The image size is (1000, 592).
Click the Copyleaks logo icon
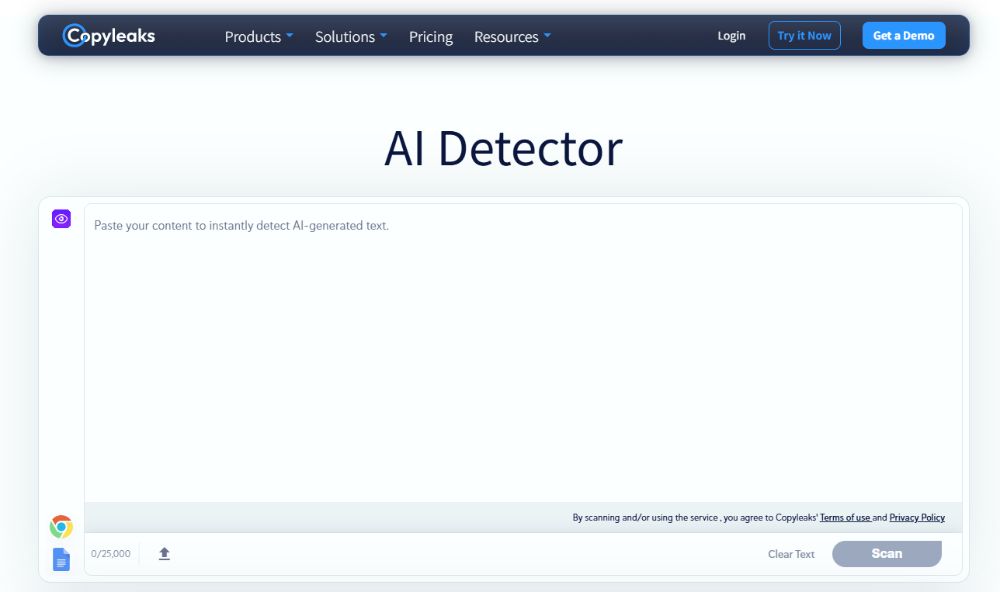(x=73, y=35)
